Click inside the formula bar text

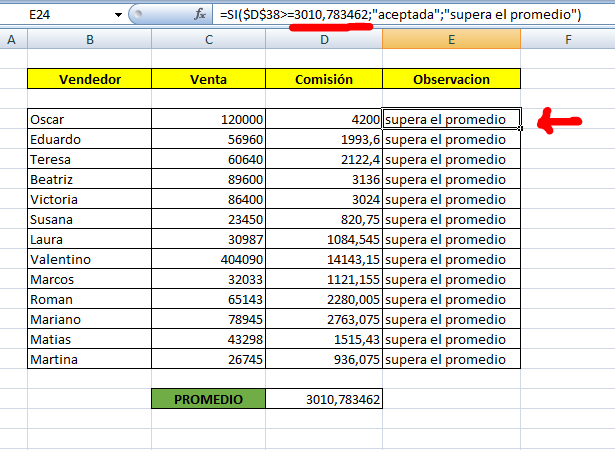pyautogui.click(x=400, y=15)
